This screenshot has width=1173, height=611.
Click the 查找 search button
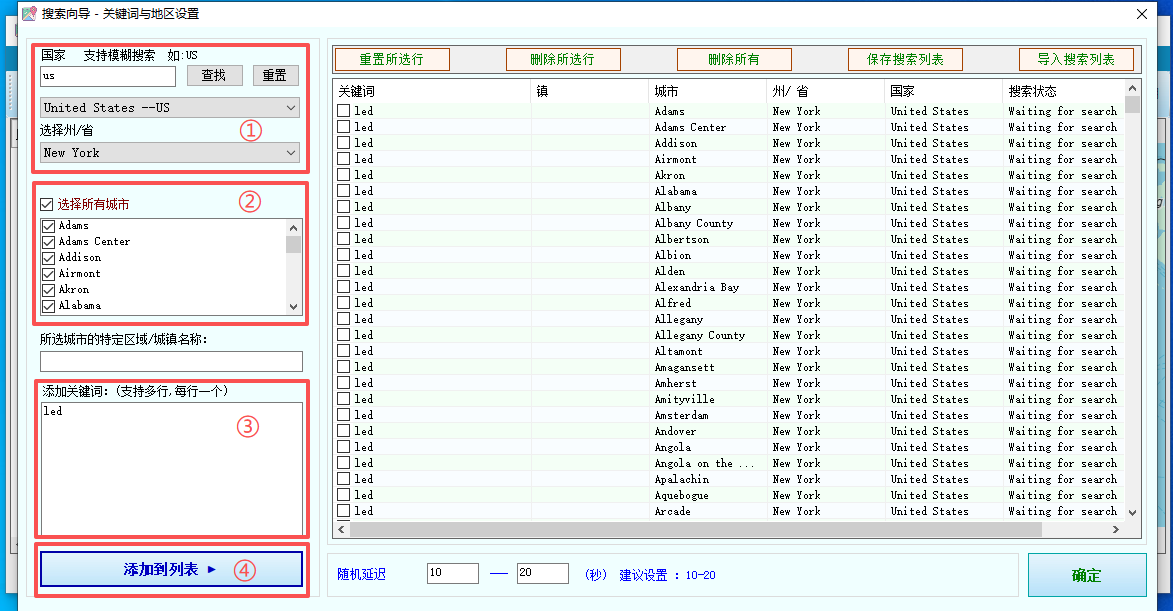(x=214, y=76)
